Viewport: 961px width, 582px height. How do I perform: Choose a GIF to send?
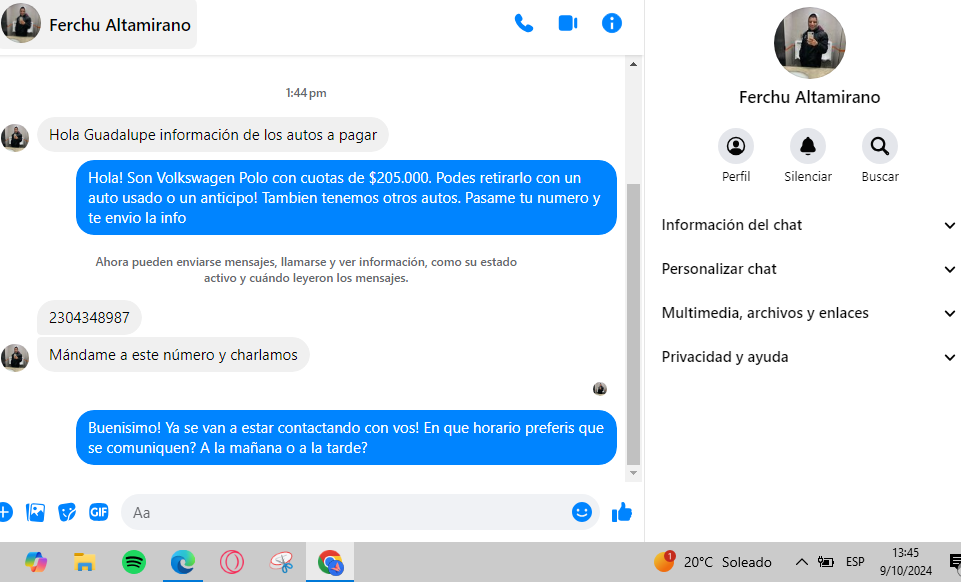pyautogui.click(x=98, y=512)
